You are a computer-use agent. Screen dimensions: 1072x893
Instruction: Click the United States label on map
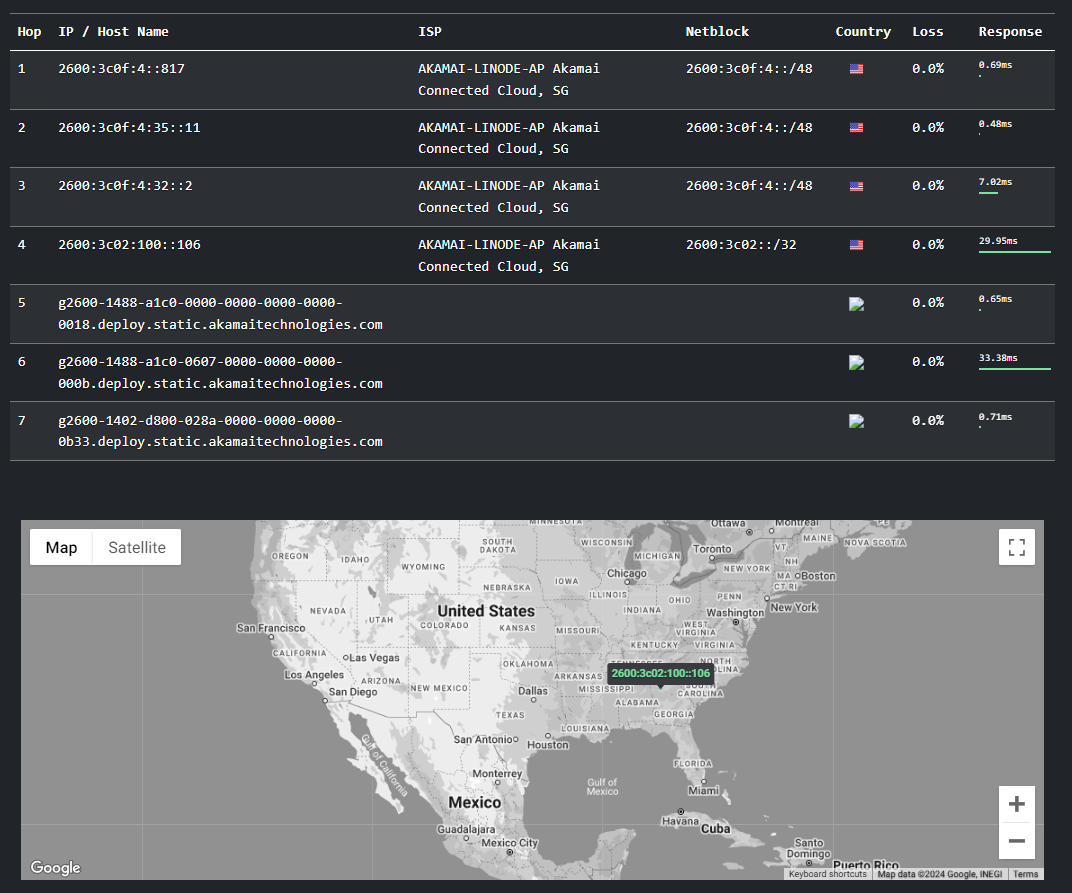pos(486,611)
